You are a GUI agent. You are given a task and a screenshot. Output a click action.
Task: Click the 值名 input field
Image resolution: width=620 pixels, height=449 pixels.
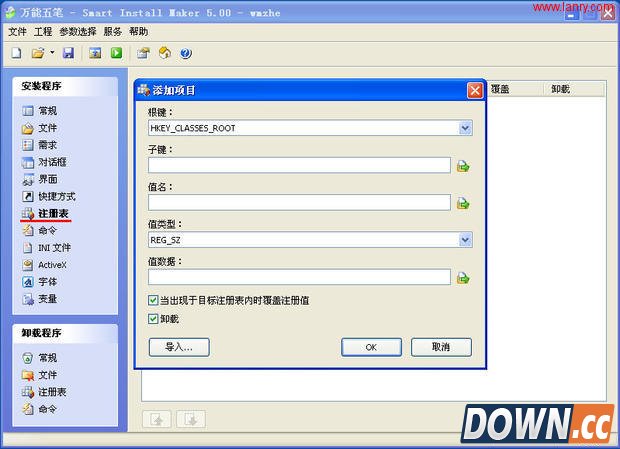pyautogui.click(x=299, y=202)
